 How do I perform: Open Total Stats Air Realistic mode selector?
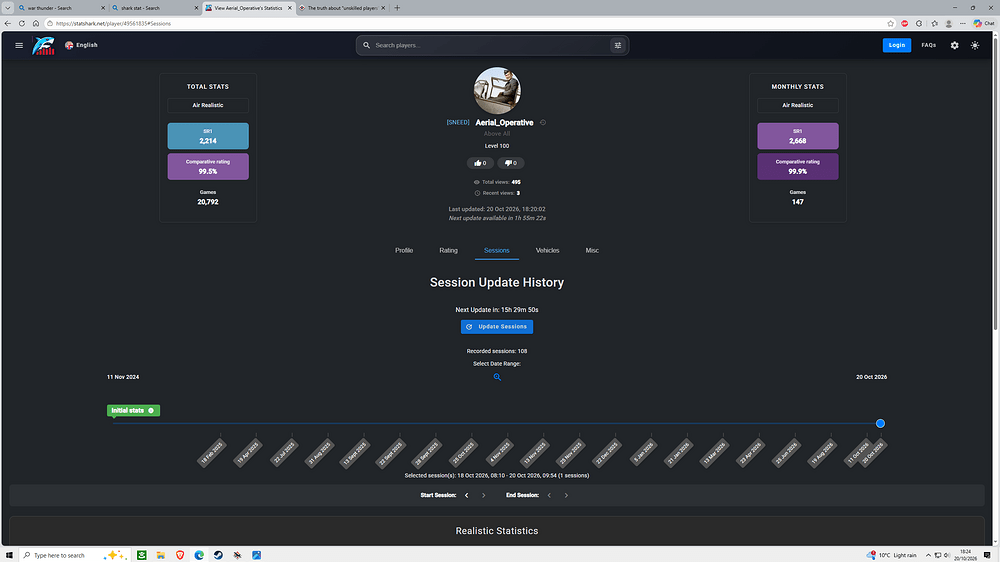tap(208, 105)
